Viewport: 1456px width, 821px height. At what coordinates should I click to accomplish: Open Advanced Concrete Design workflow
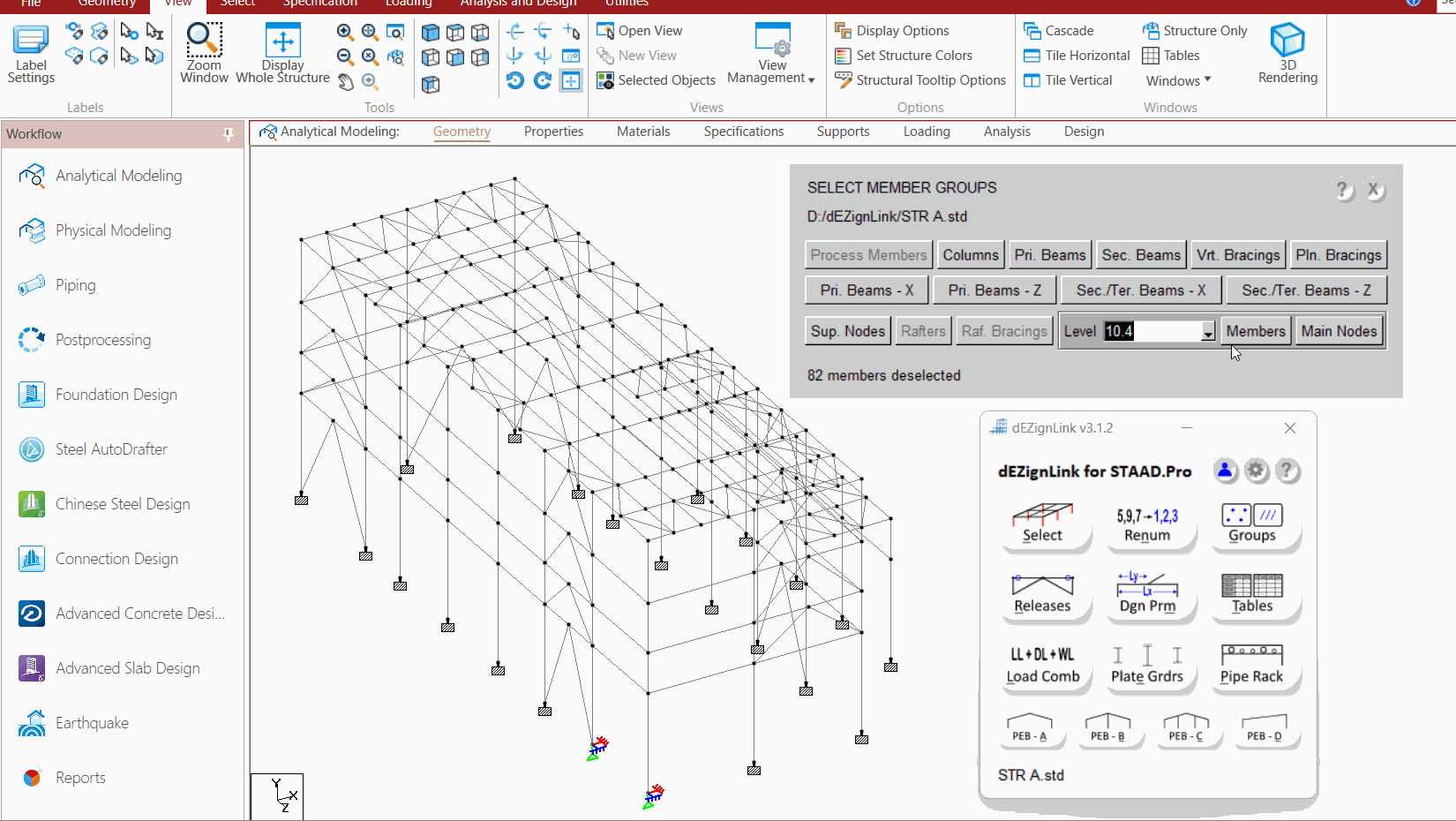point(122,614)
